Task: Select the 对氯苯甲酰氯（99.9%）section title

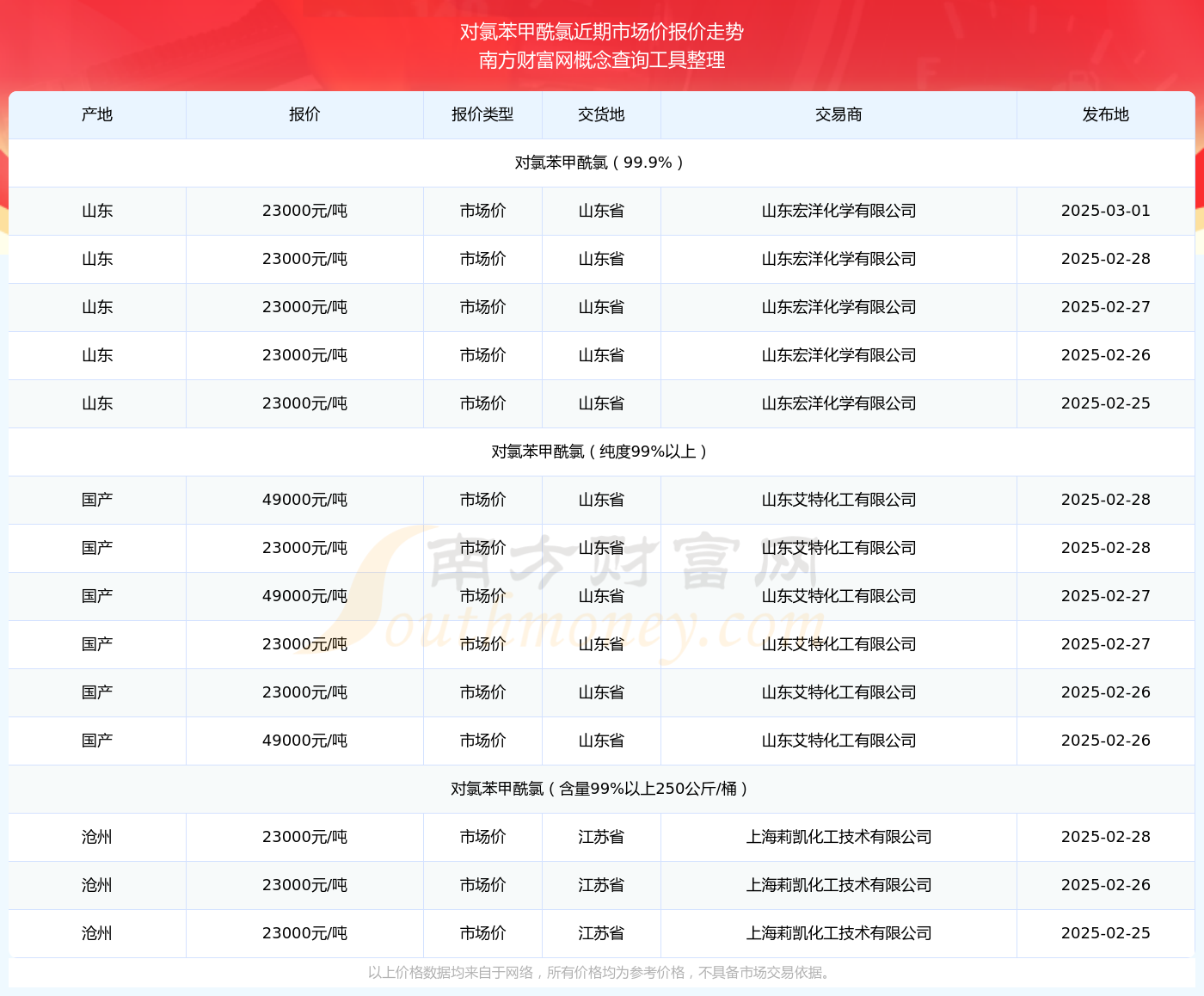Action: (x=601, y=163)
